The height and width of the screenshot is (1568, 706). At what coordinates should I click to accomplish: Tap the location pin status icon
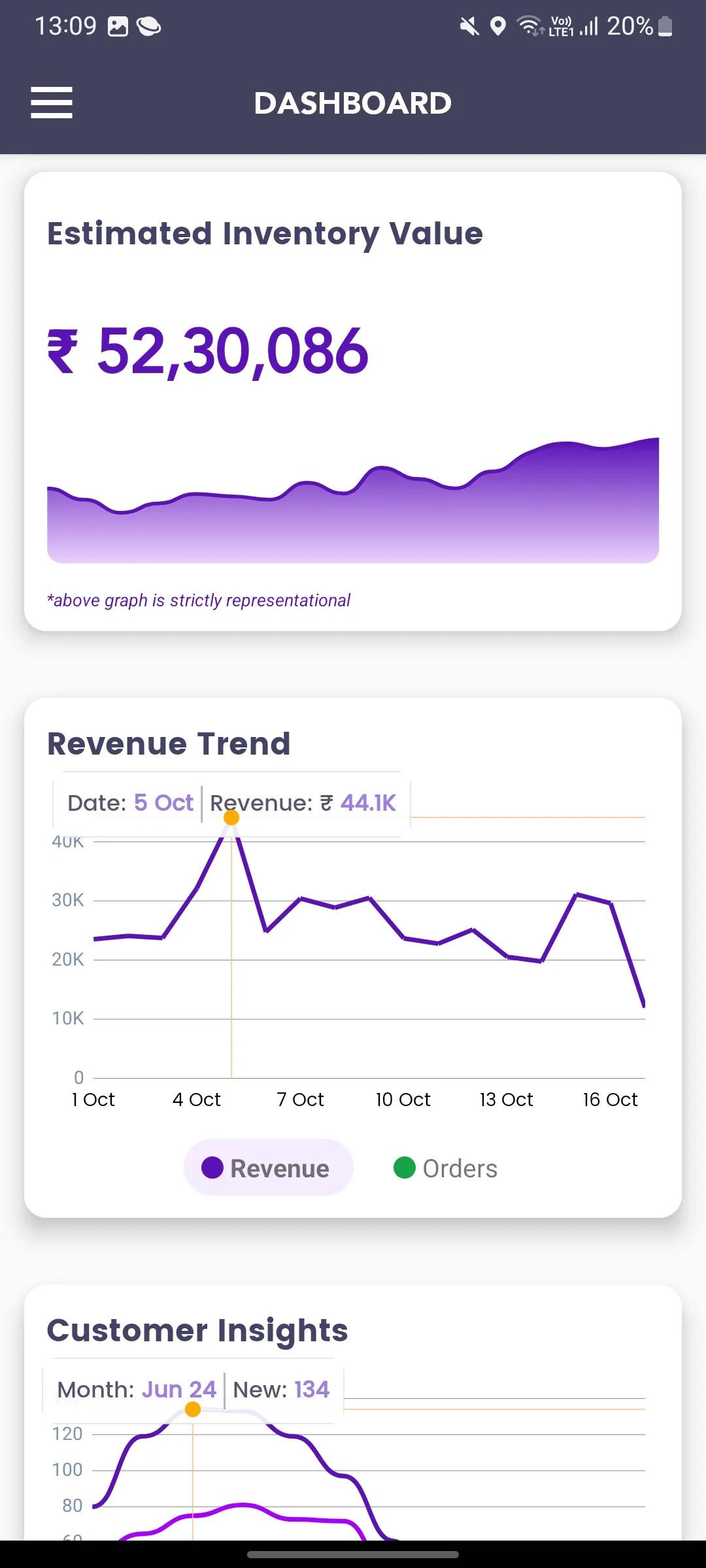click(x=498, y=27)
